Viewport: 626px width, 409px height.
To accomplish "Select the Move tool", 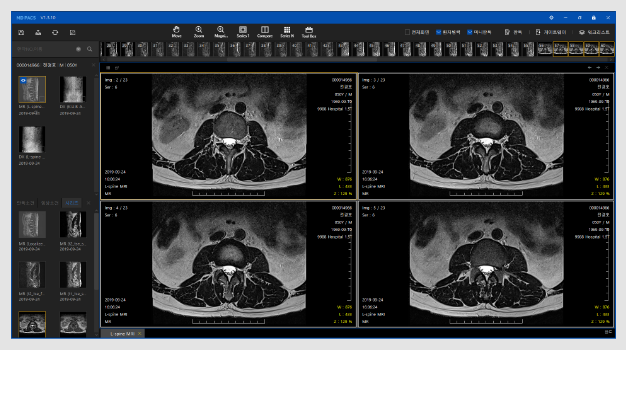I will (x=177, y=31).
